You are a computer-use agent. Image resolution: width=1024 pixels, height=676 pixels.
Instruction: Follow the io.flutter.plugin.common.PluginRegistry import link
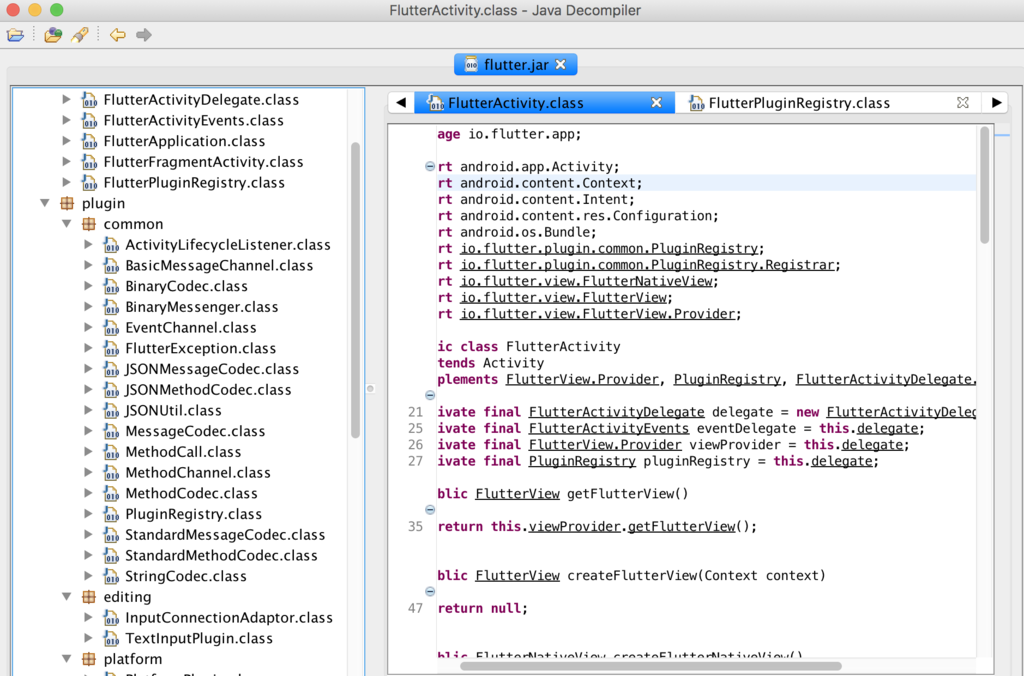(x=609, y=248)
